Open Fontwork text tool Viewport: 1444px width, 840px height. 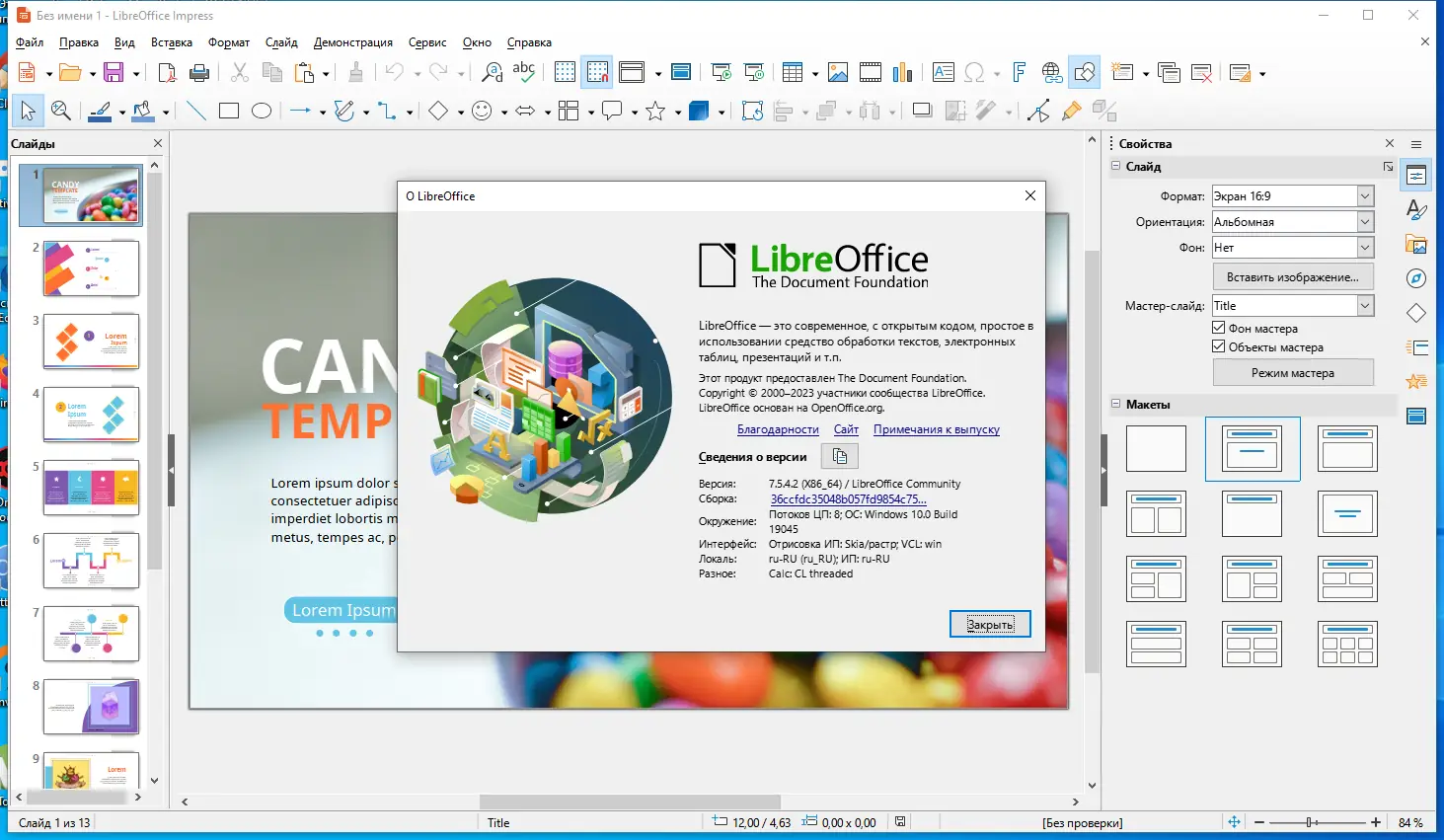click(1020, 72)
